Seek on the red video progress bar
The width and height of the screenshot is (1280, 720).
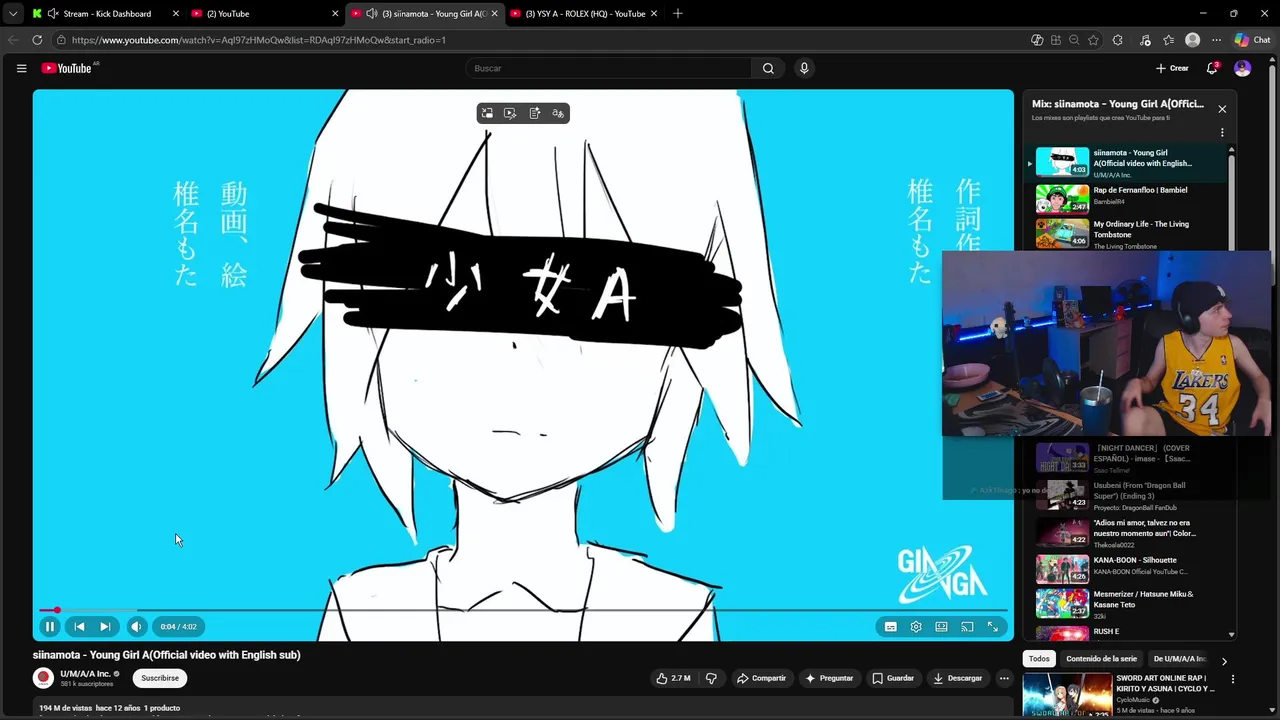click(523, 610)
